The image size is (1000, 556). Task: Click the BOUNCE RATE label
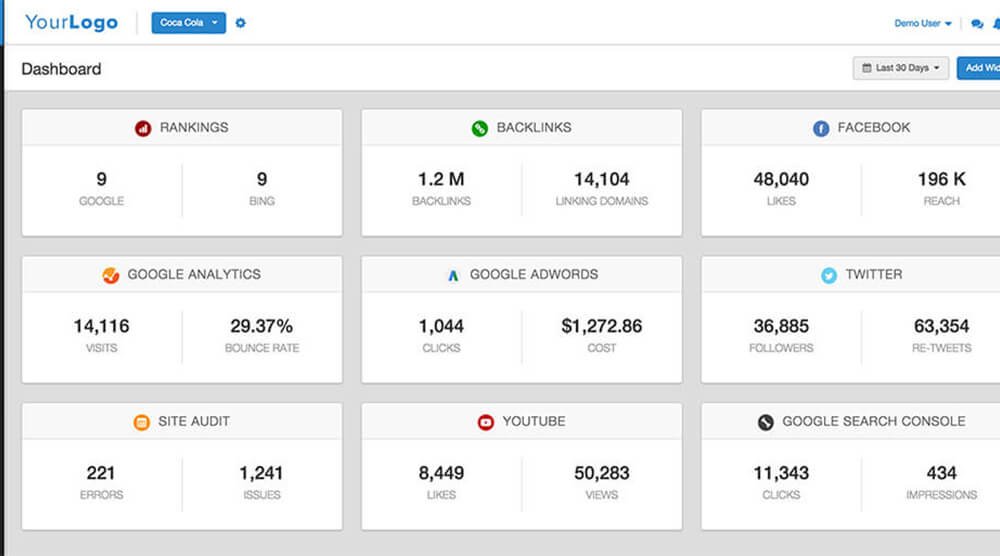[x=261, y=348]
